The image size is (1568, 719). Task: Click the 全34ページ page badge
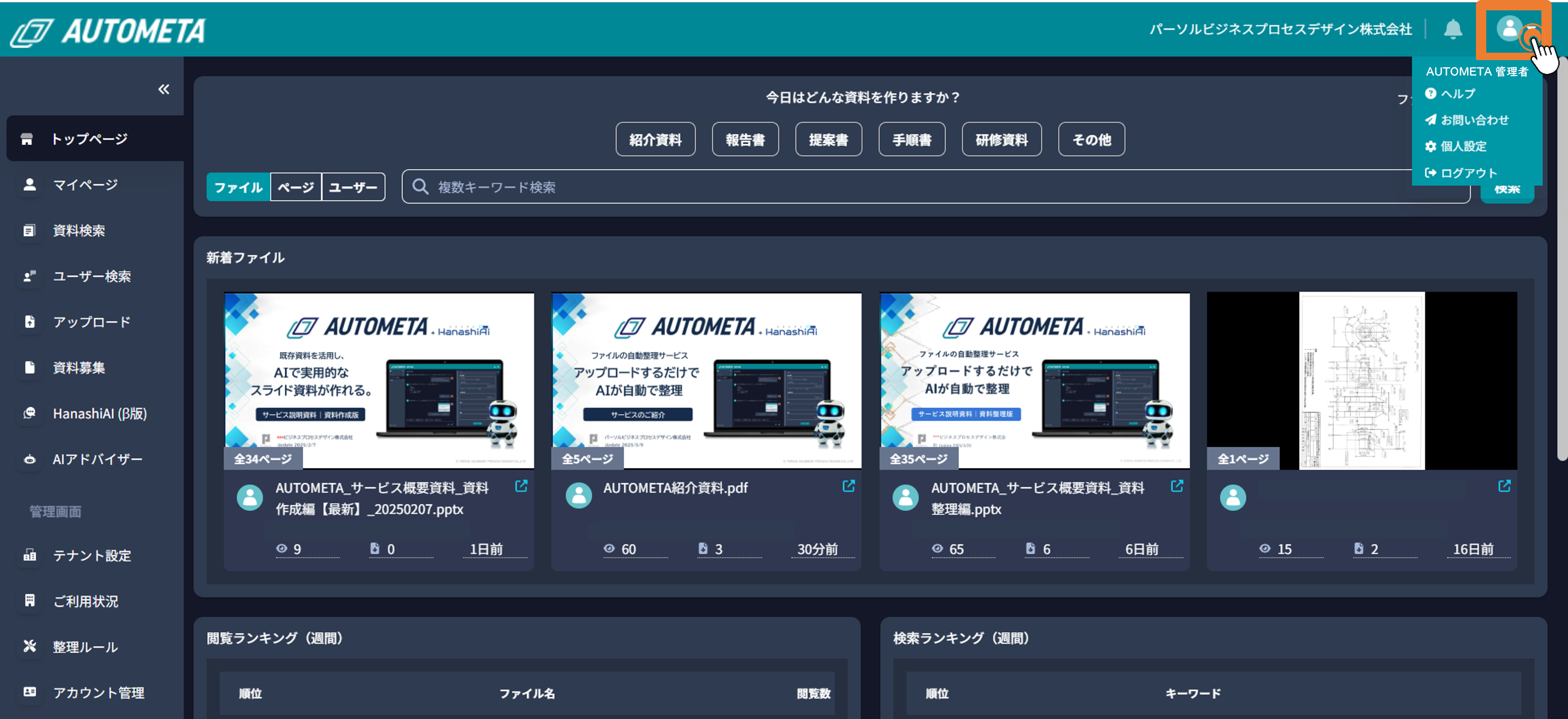[263, 458]
